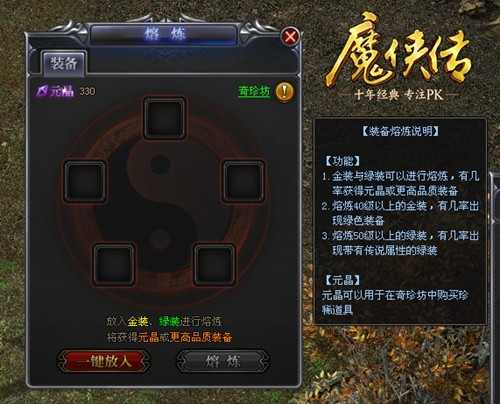Select the 元晶 amount 330
Viewport: 500px width, 404px height.
(87, 91)
